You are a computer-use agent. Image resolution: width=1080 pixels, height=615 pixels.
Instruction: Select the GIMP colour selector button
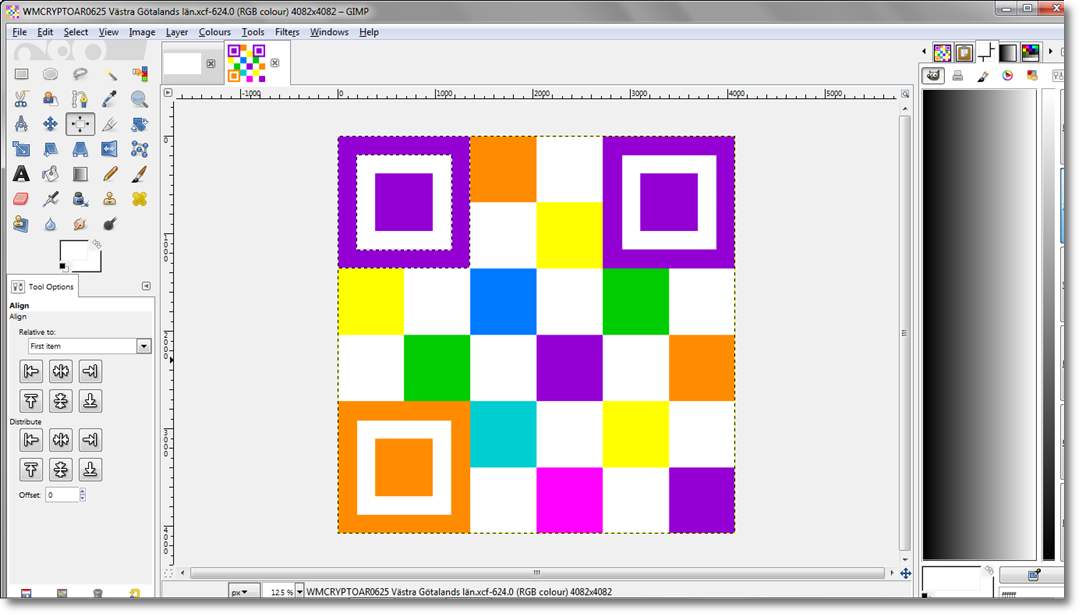(933, 76)
